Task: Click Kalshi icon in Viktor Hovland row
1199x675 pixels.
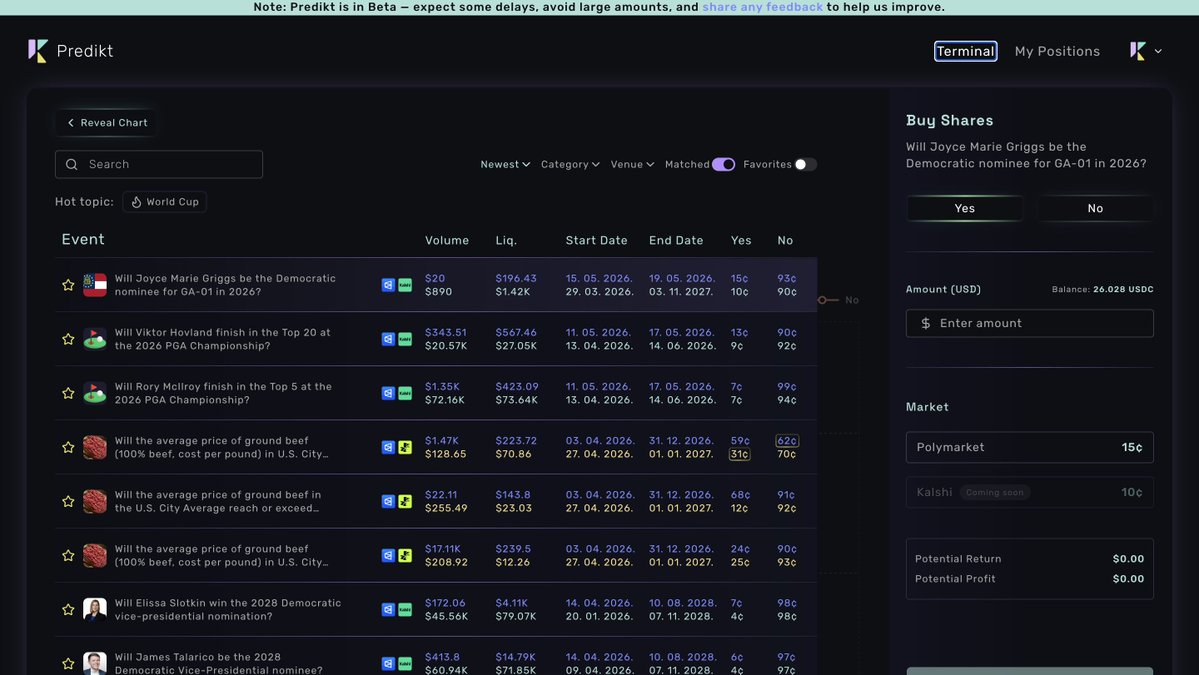Action: [x=405, y=339]
